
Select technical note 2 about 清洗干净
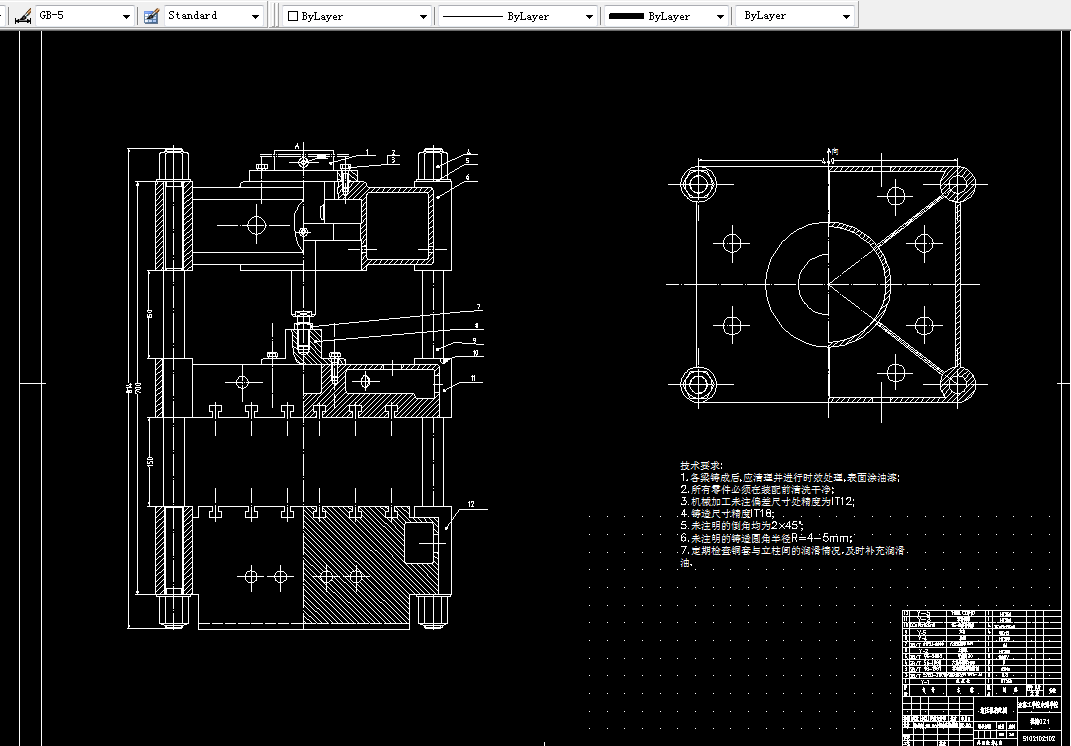757,489
